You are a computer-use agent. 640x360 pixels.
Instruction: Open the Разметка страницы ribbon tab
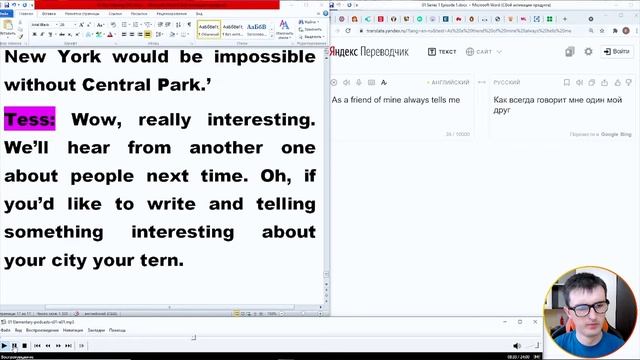point(82,13)
